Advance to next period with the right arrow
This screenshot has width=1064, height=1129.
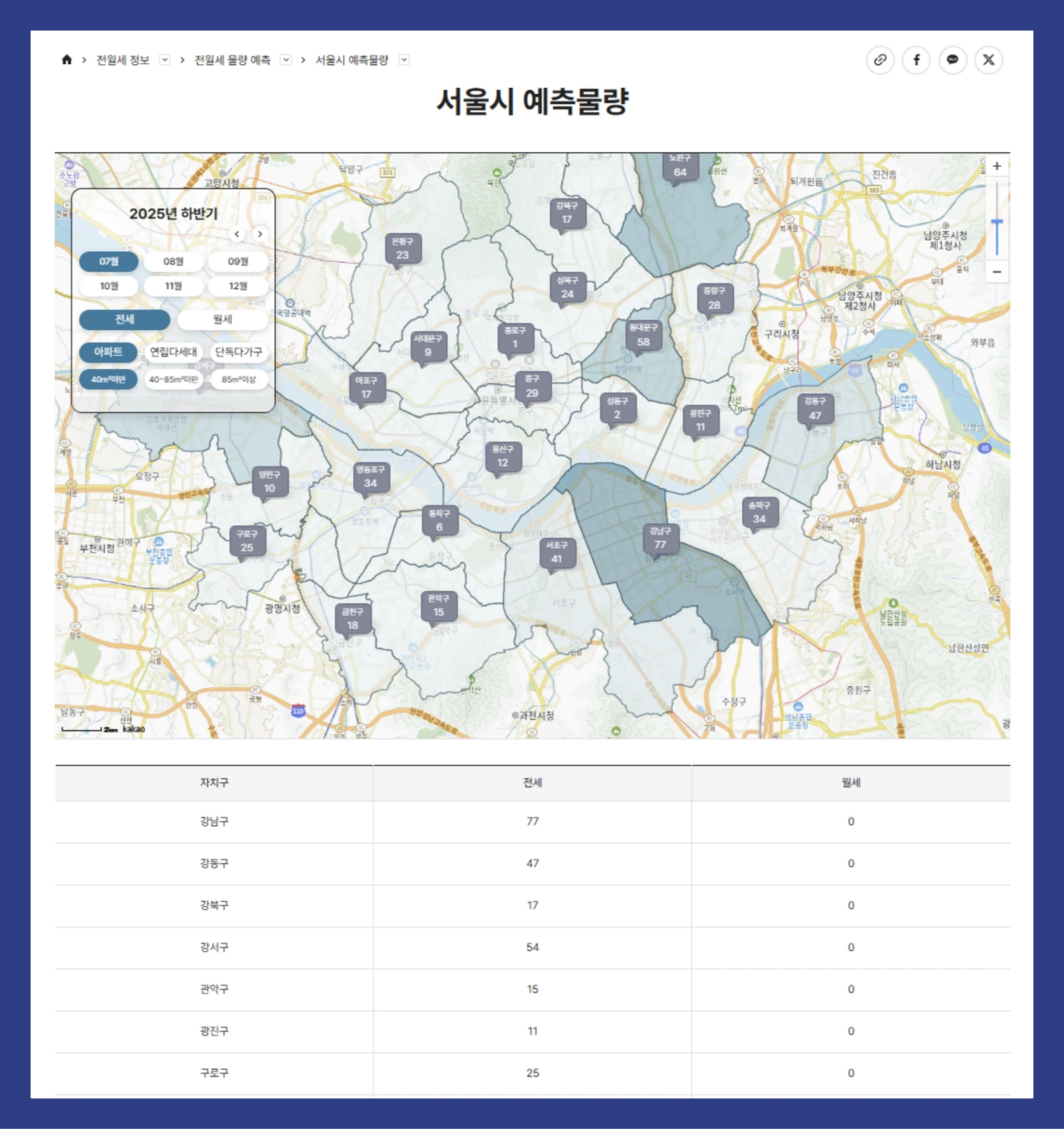260,234
